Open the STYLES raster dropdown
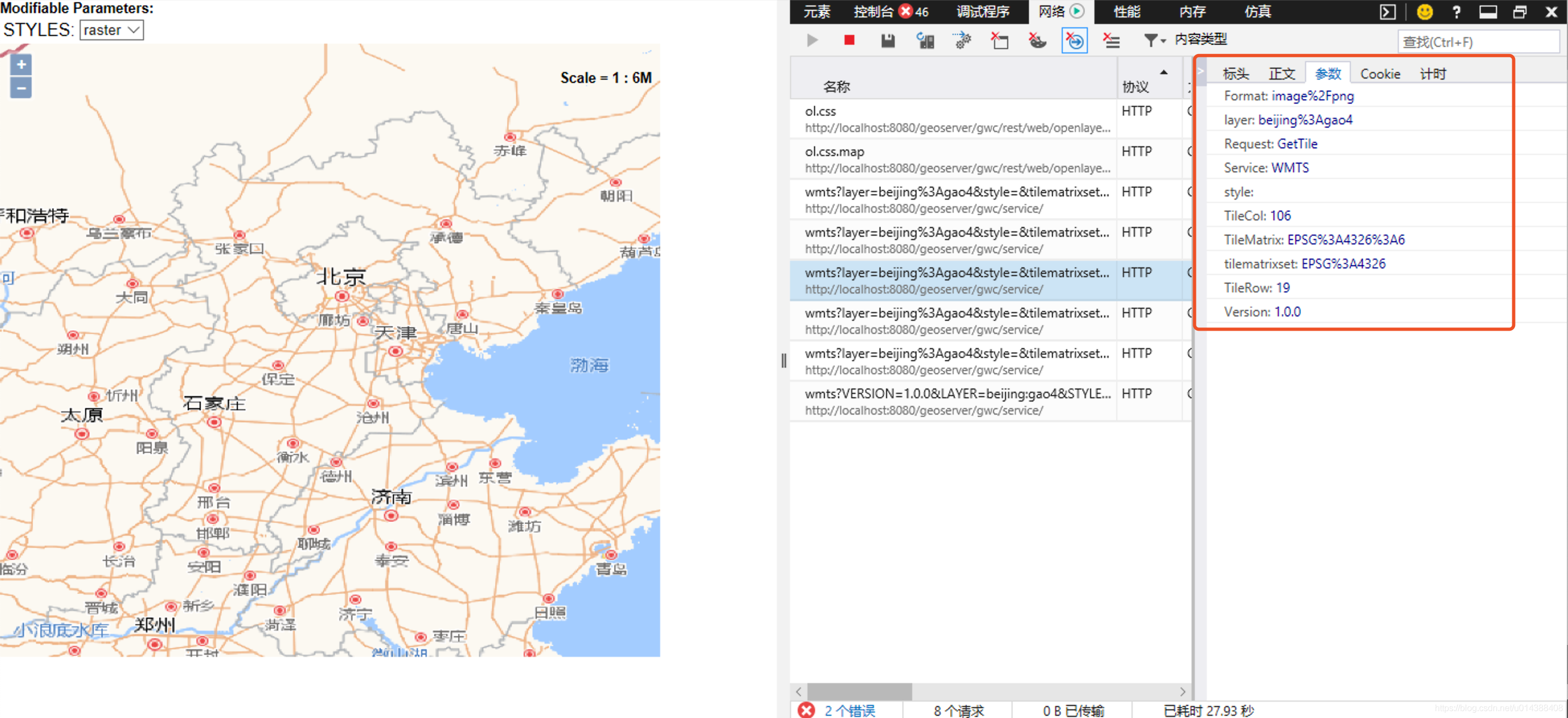The height and width of the screenshot is (718, 1568). click(111, 30)
